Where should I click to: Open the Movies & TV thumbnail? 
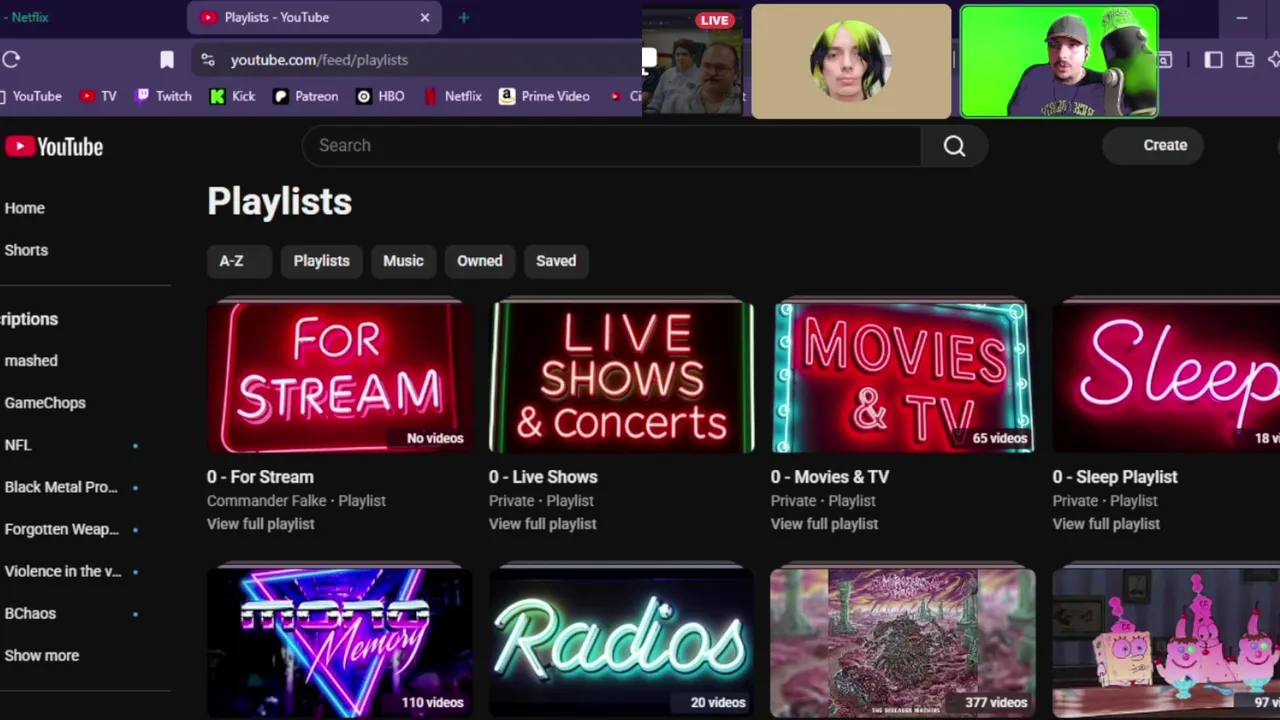pos(903,378)
